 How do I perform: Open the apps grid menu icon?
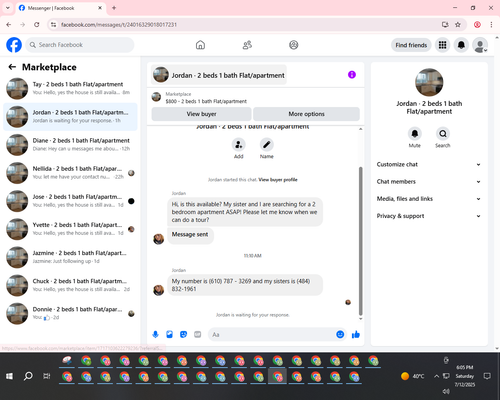pos(442,45)
